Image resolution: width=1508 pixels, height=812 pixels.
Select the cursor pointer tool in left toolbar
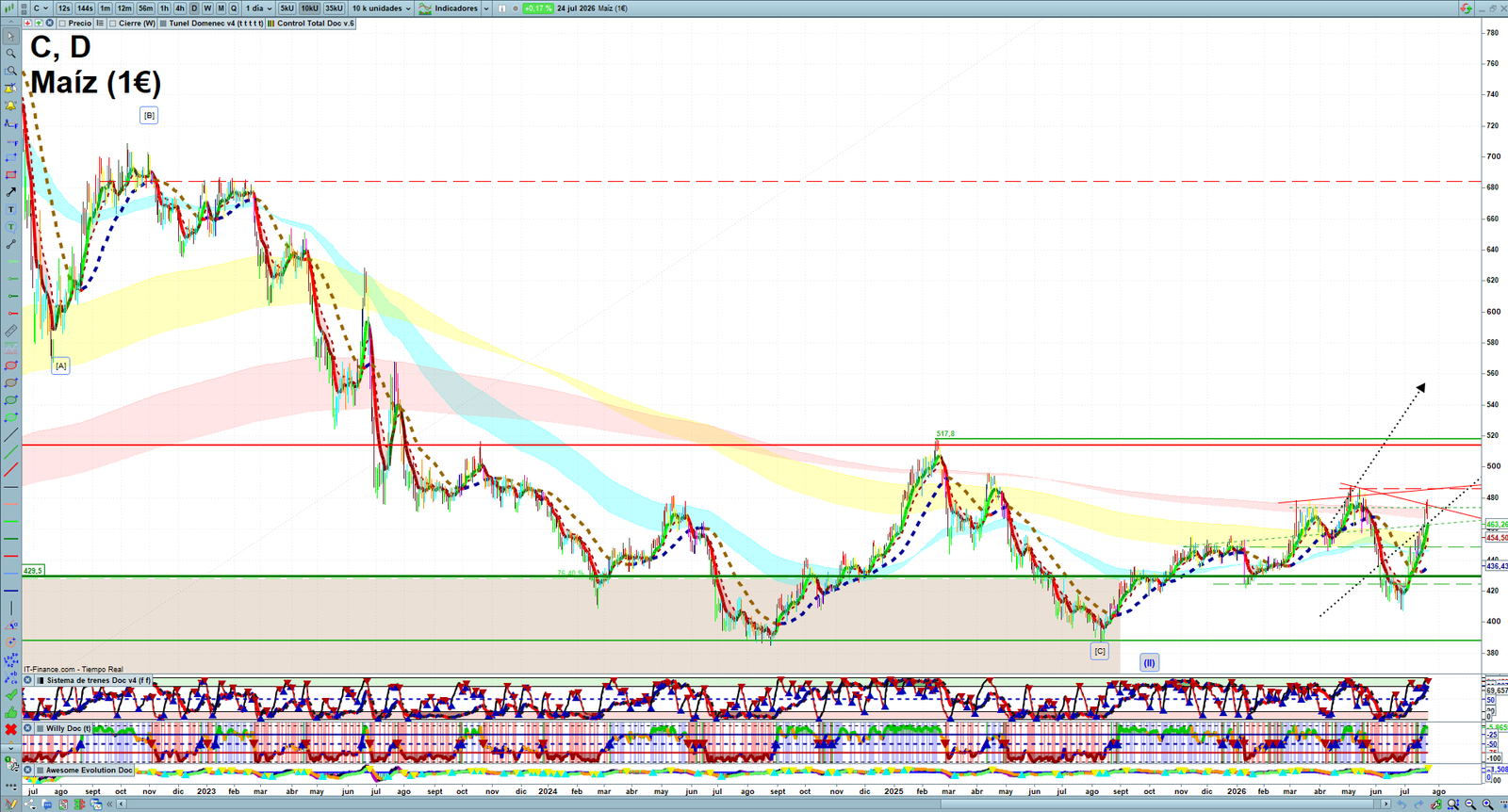10,37
